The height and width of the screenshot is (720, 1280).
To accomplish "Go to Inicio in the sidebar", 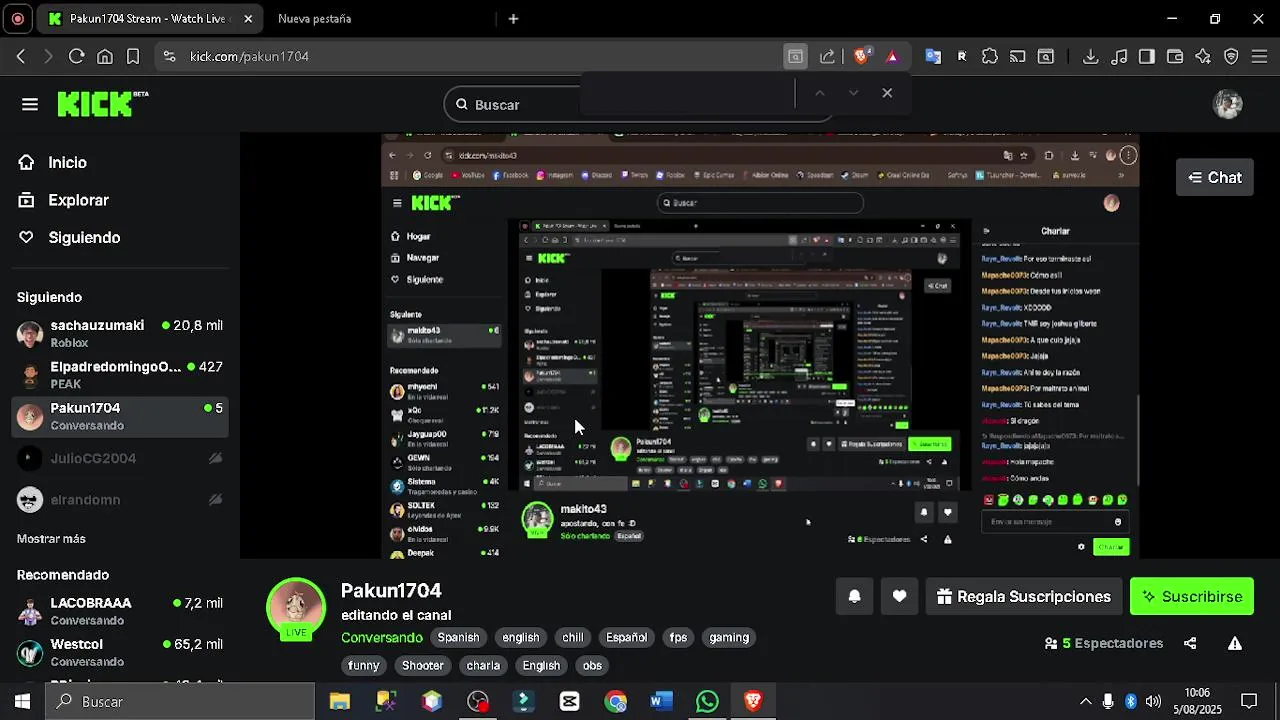I will click(x=67, y=162).
